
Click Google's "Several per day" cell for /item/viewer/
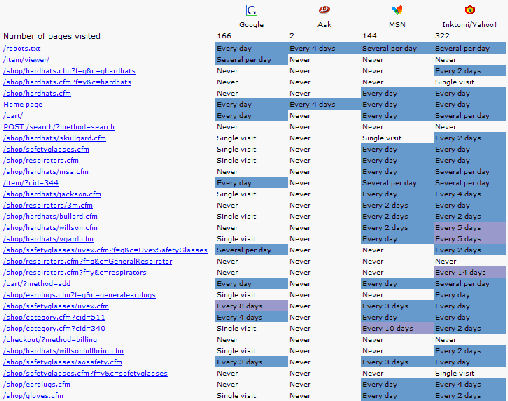251,60
